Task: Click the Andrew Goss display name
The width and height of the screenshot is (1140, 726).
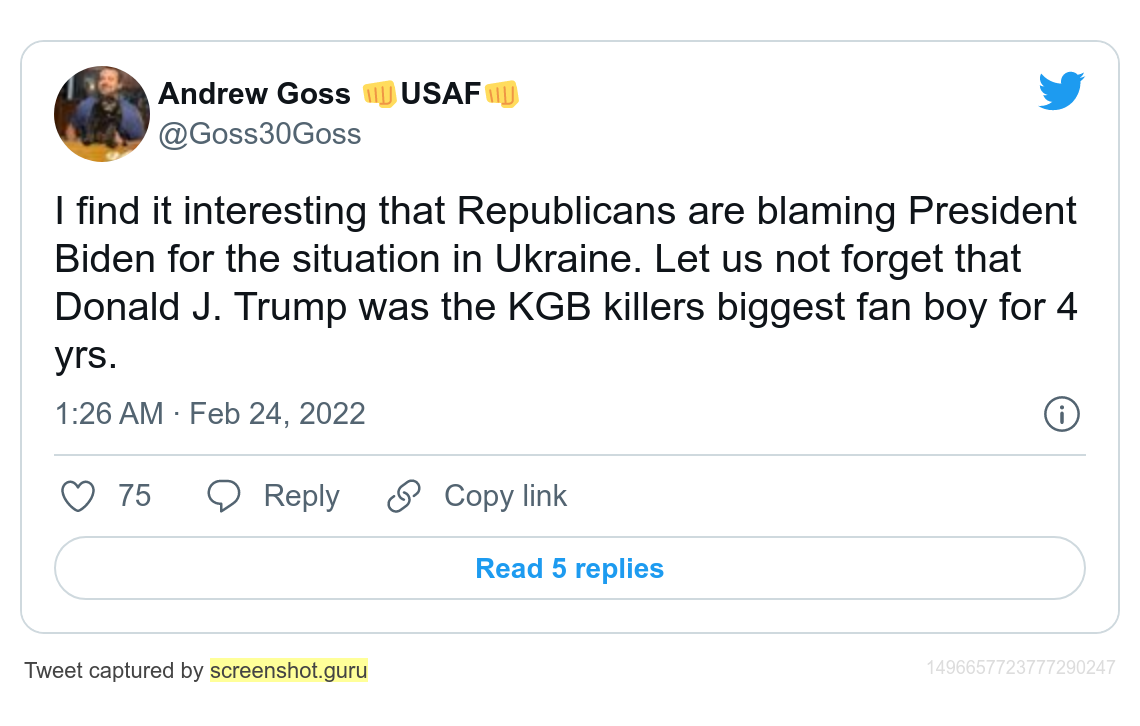Action: [x=254, y=94]
